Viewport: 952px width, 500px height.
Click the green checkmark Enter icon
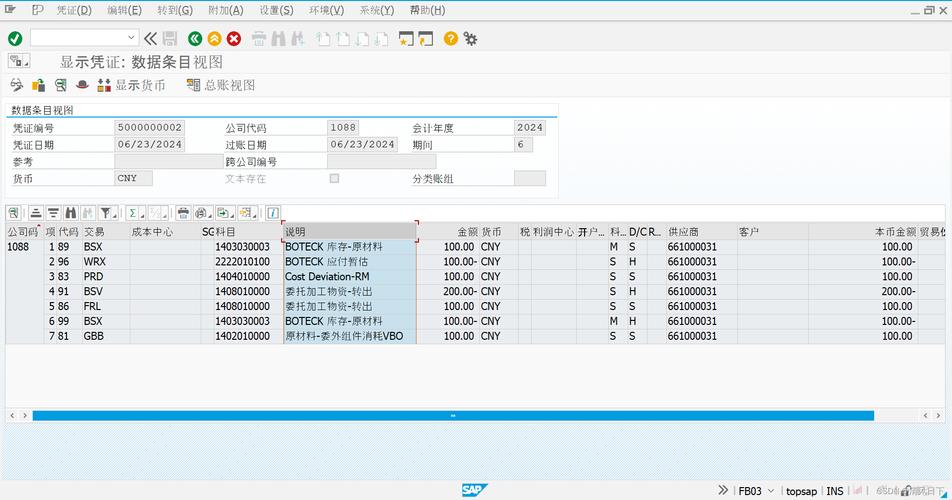tap(15, 39)
